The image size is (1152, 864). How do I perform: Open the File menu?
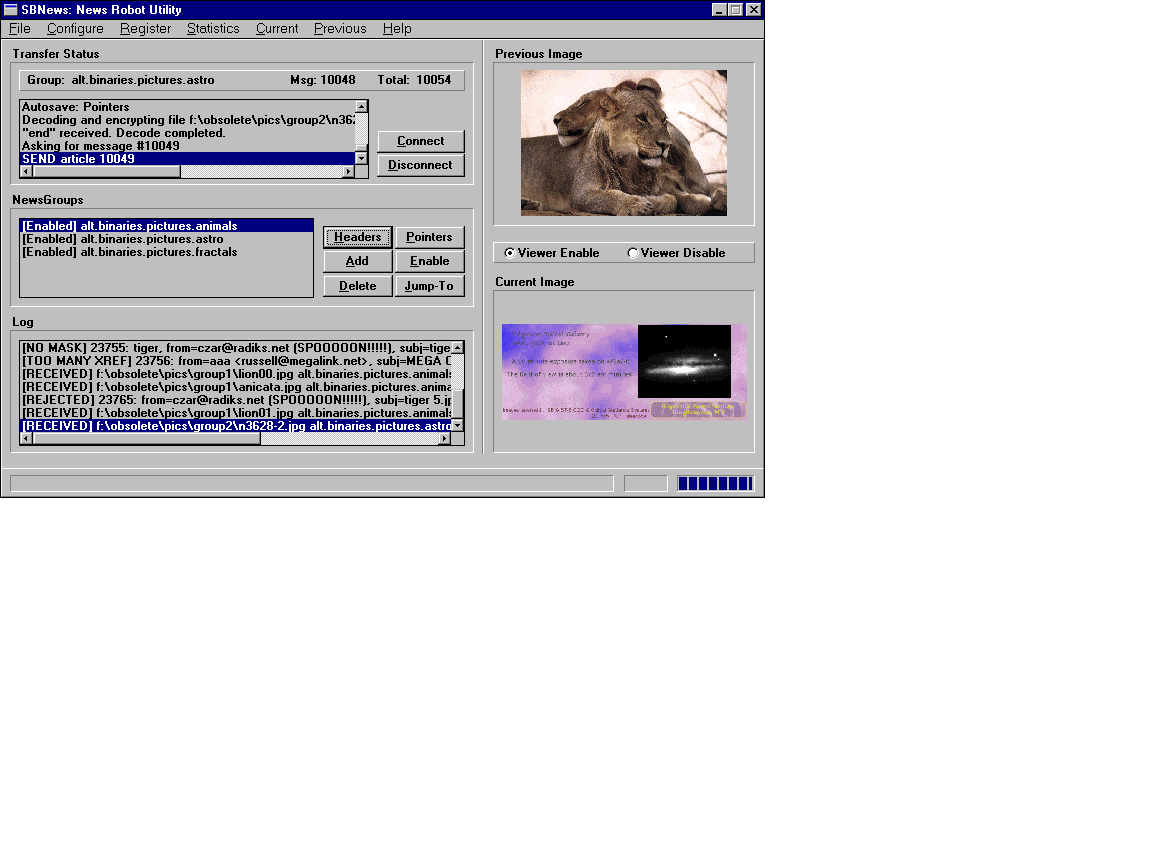point(20,28)
